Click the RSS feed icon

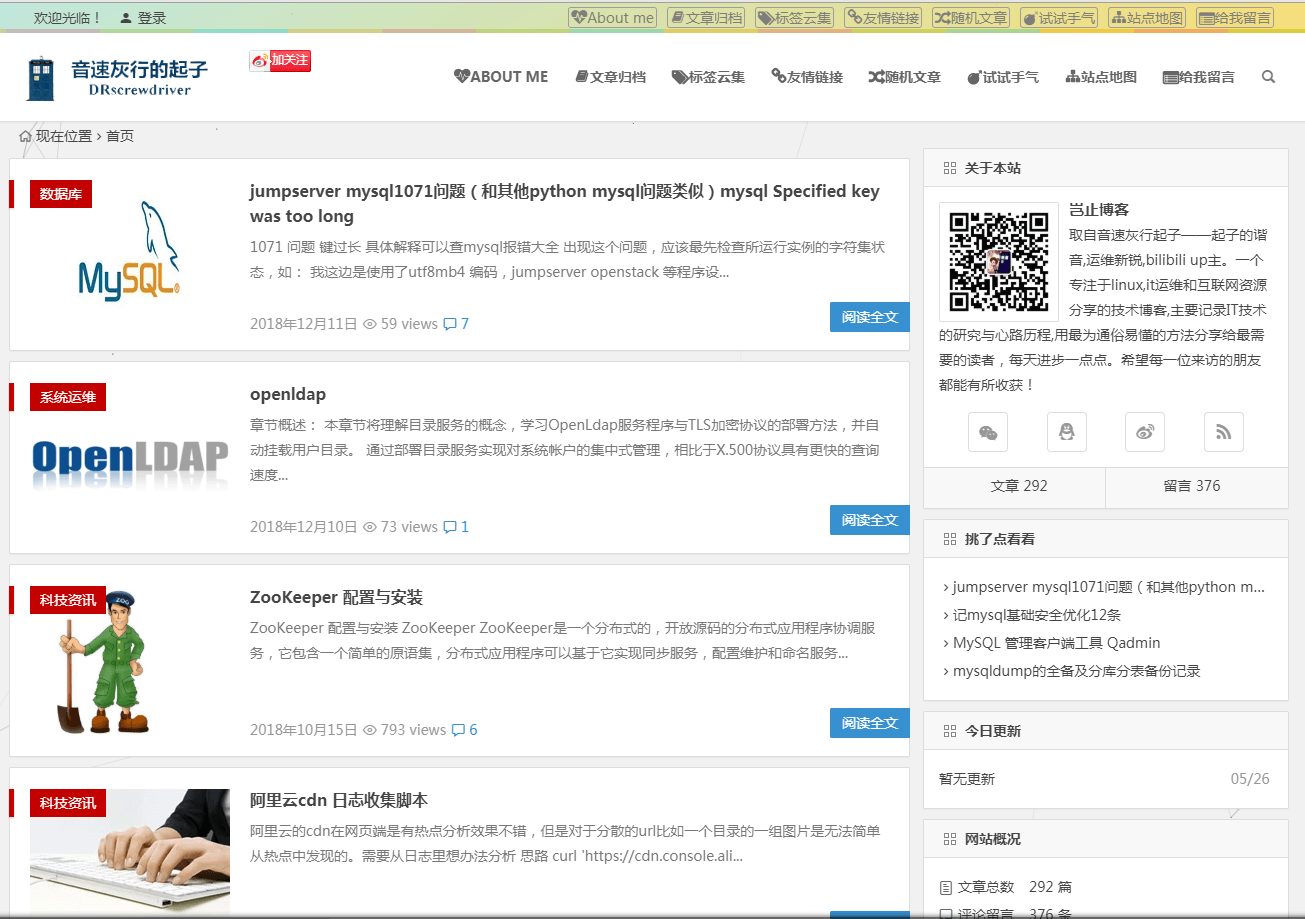(1223, 432)
